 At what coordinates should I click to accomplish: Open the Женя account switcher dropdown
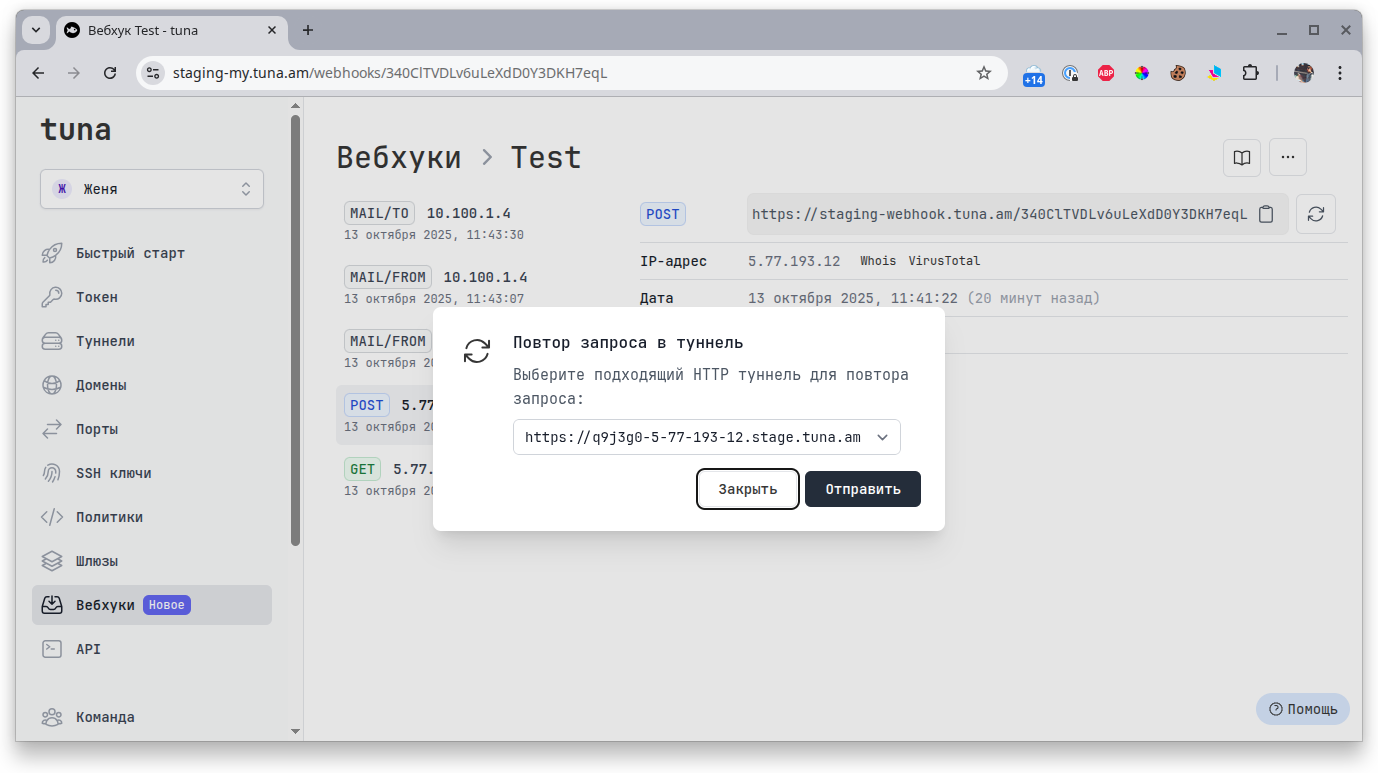(x=152, y=189)
